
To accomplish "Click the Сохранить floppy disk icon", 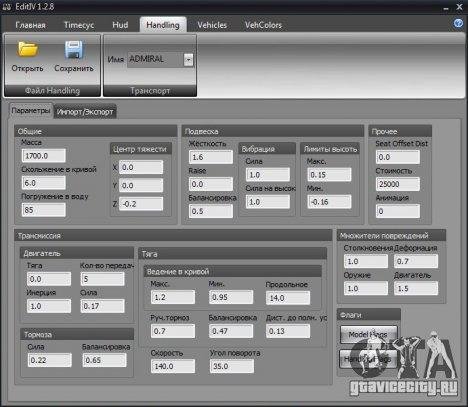I will pos(74,49).
